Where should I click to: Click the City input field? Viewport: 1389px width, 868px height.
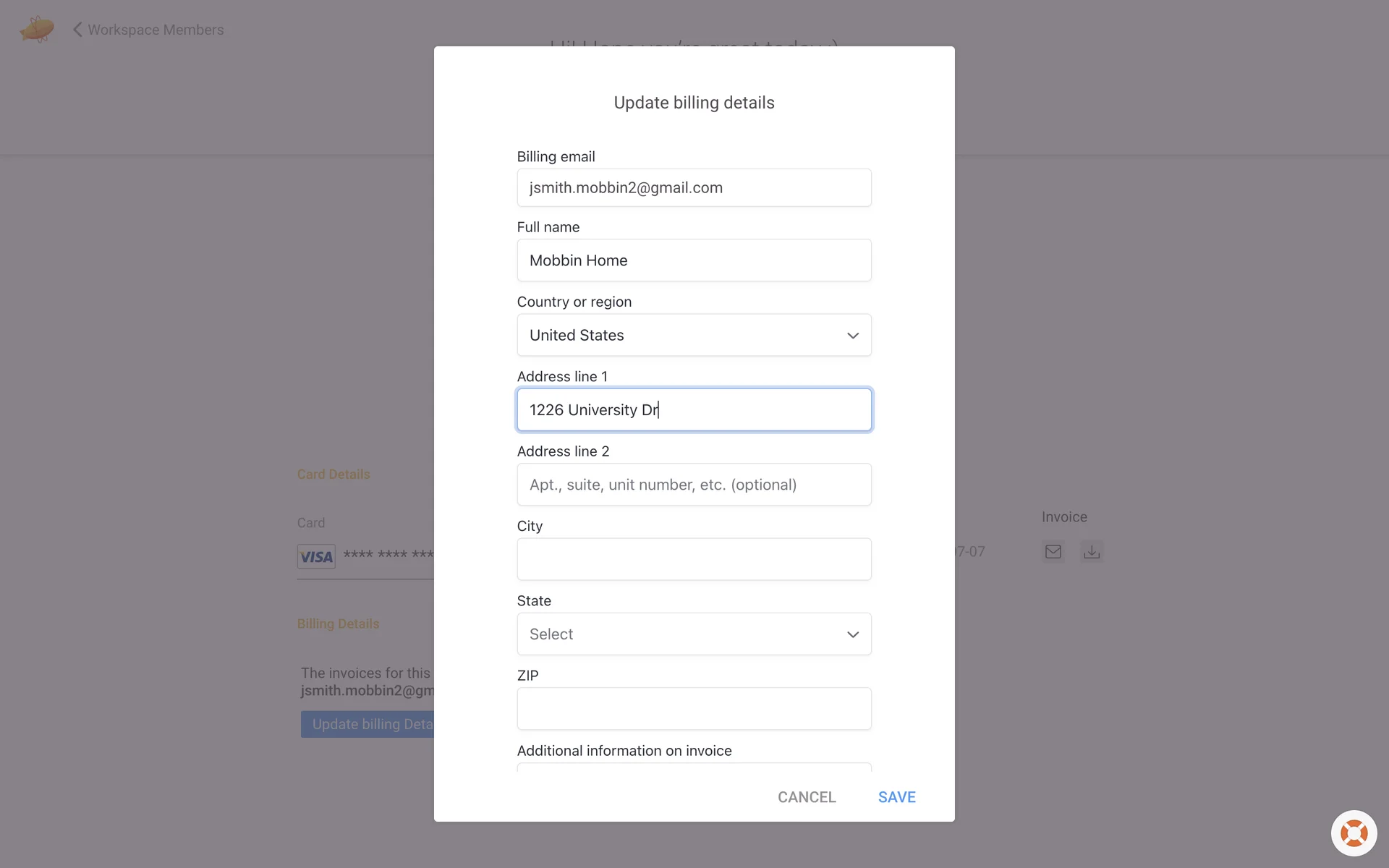pos(694,559)
